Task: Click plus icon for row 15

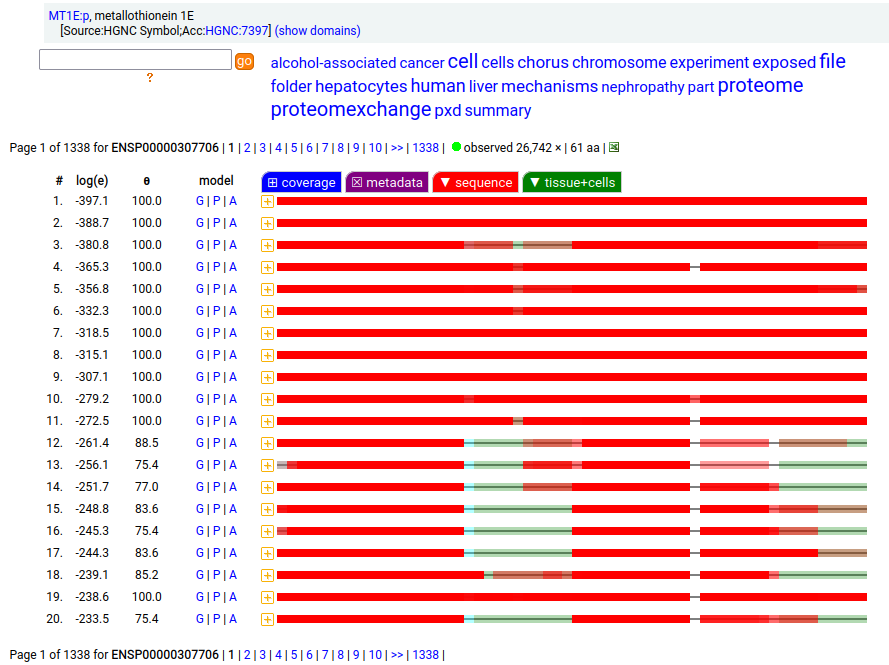Action: tap(268, 509)
